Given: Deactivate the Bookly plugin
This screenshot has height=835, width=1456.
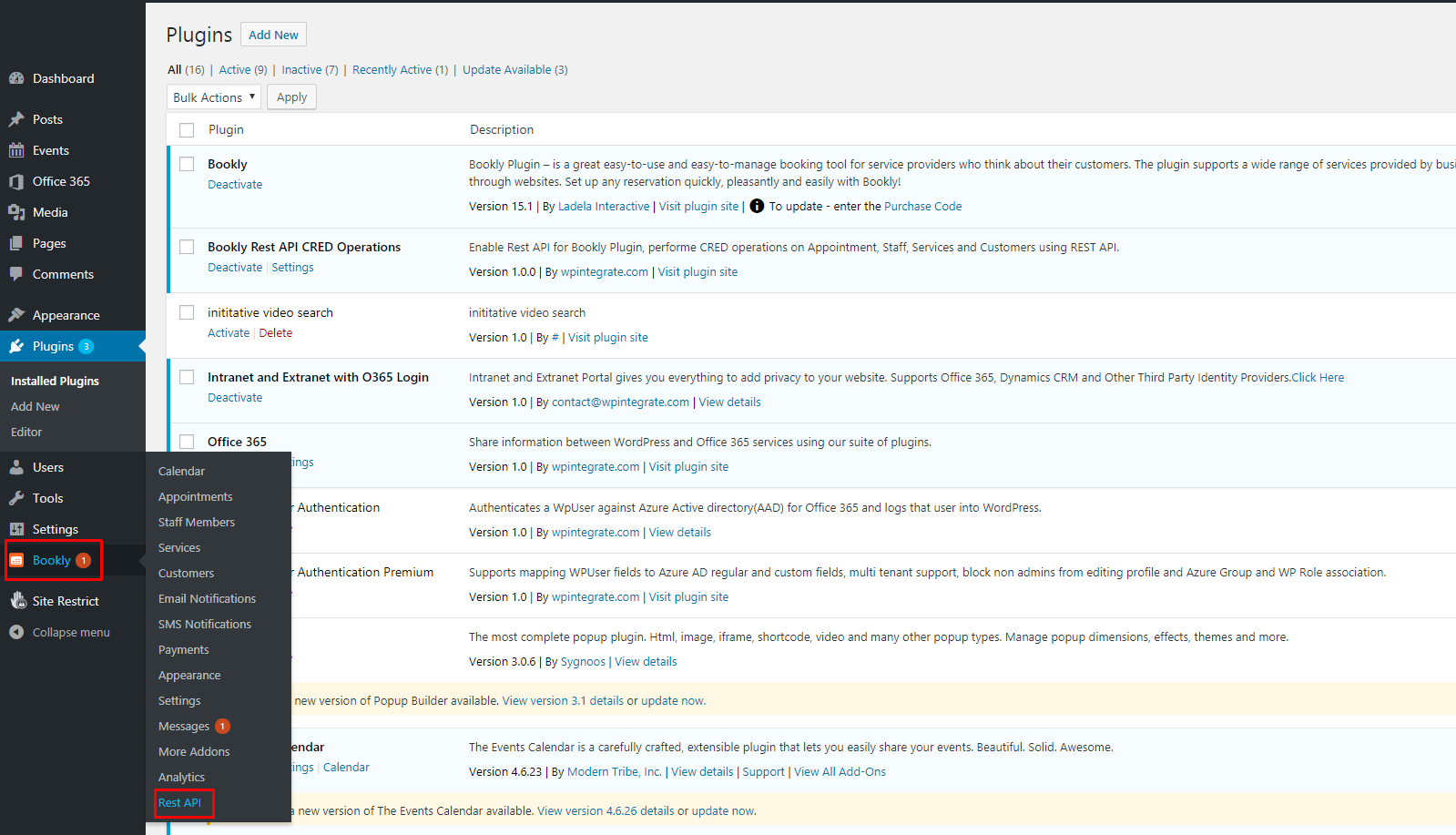Looking at the screenshot, I should [x=235, y=184].
